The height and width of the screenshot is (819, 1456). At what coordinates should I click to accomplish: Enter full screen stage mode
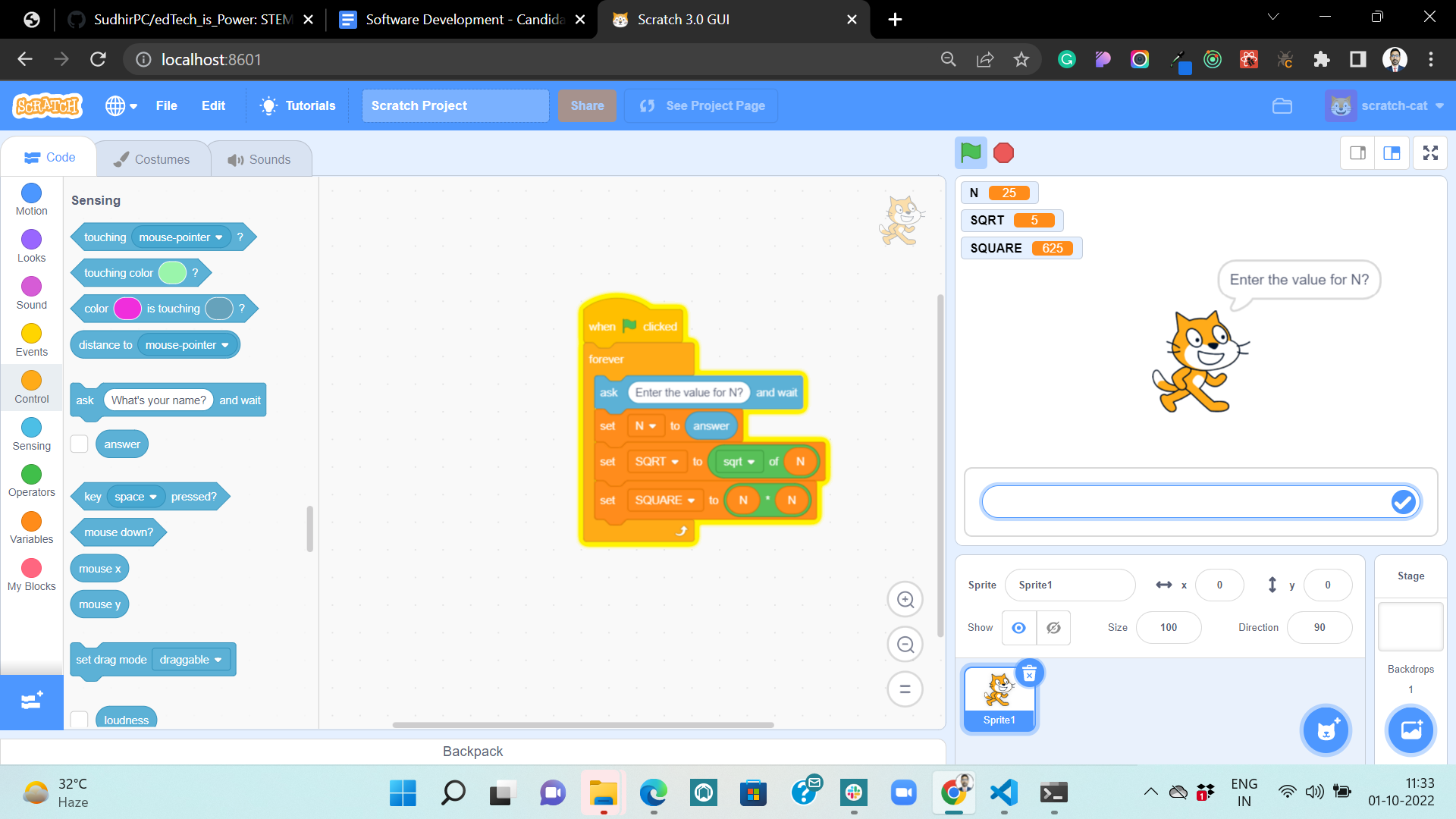coord(1430,152)
